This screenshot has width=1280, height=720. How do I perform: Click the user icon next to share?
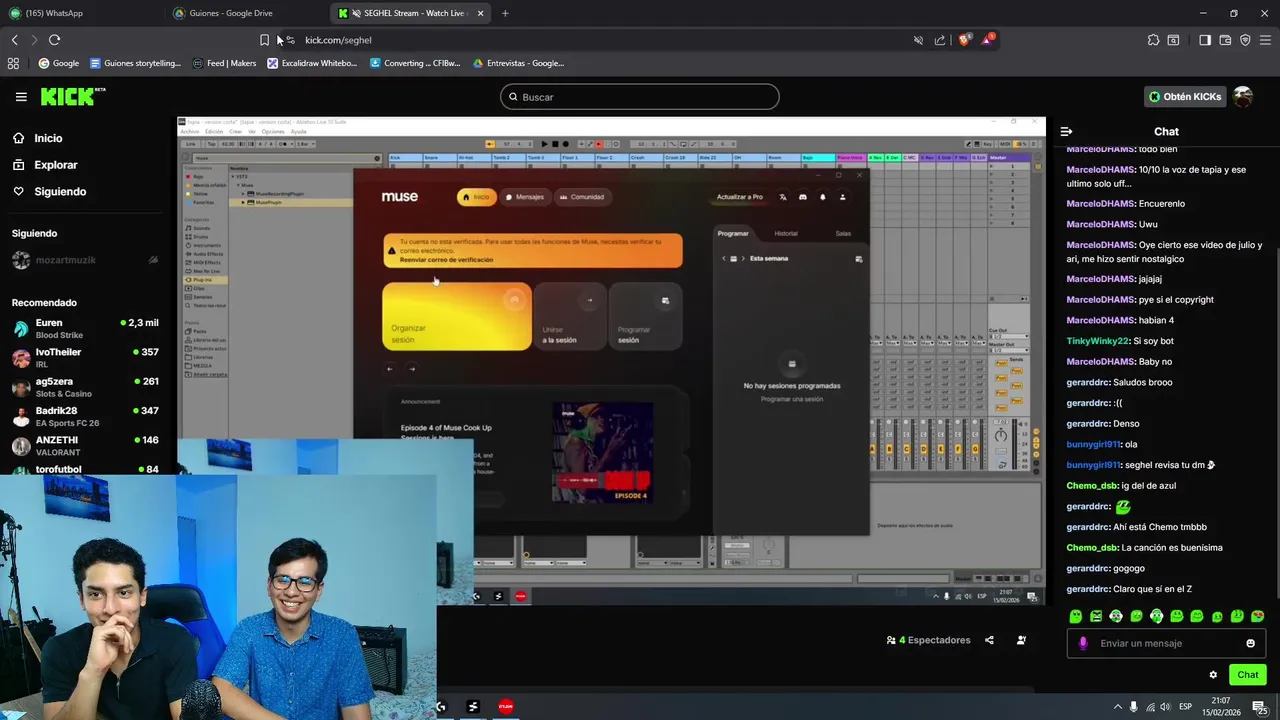(1021, 640)
